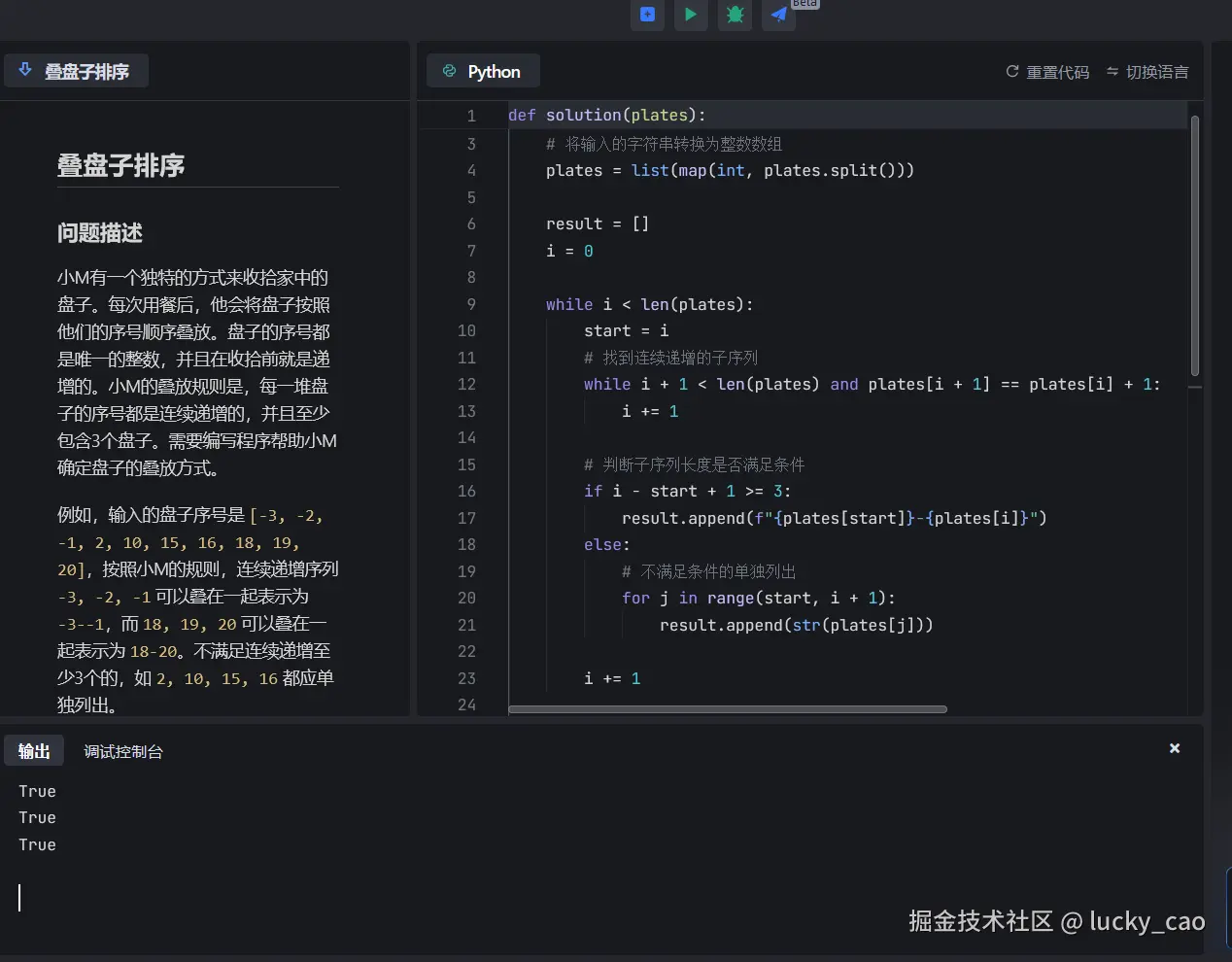Select the 输出 tab in the console panel
This screenshot has height=962, width=1232.
(x=33, y=750)
